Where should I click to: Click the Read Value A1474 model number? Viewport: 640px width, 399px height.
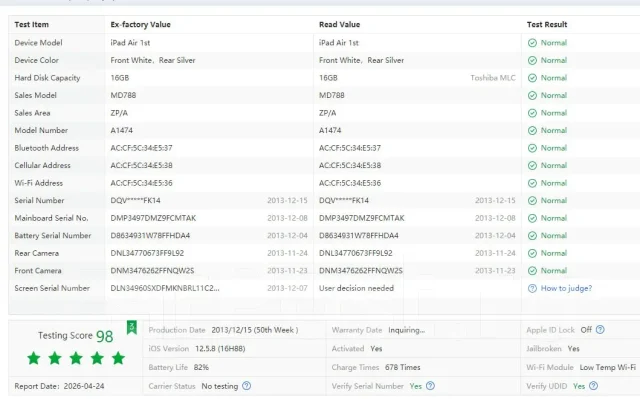[x=330, y=131]
